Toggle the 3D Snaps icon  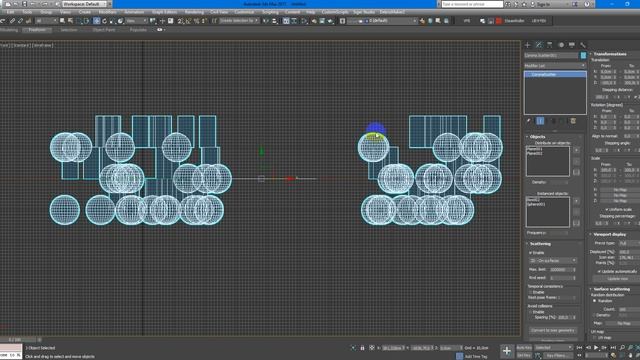pyautogui.click(x=180, y=21)
